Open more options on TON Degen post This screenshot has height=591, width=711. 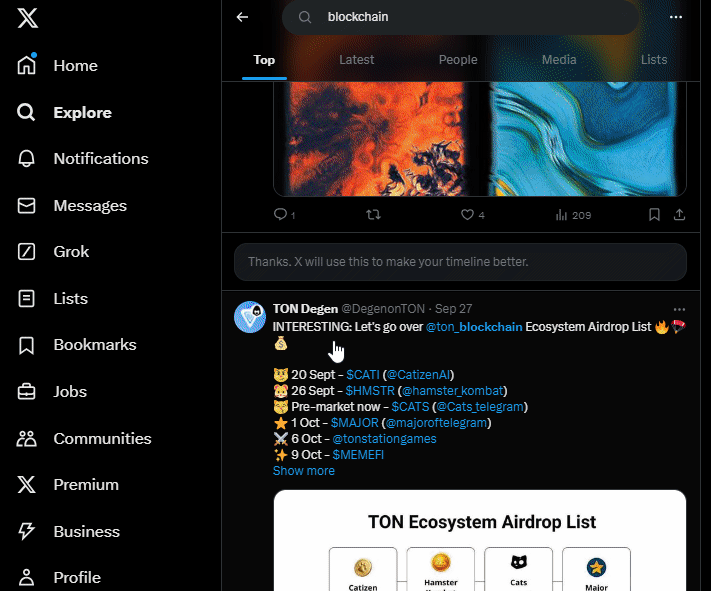pos(680,309)
